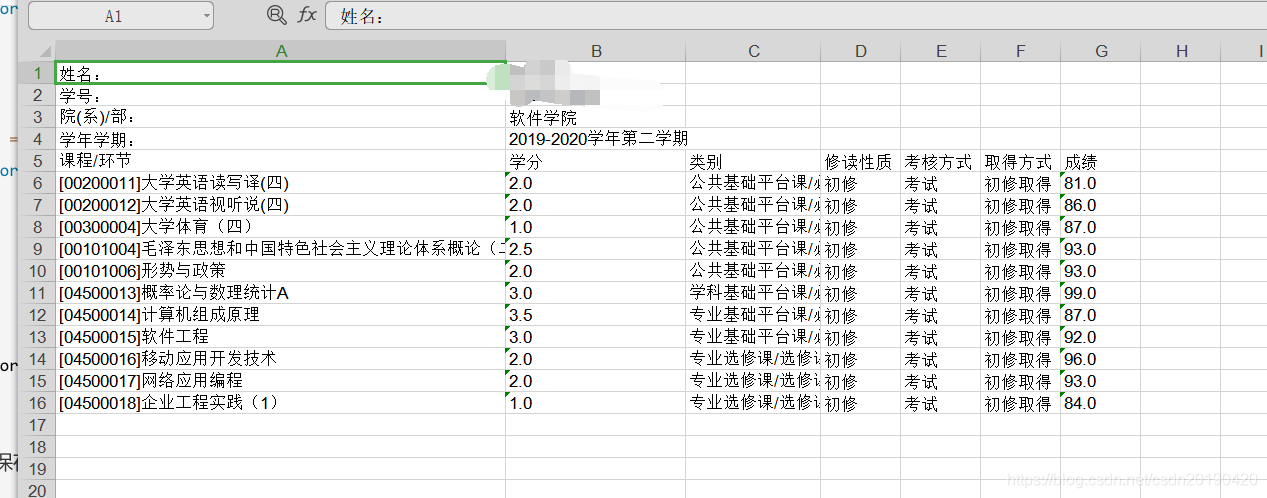This screenshot has height=498, width=1267.
Task: Select column B header
Action: tap(596, 51)
